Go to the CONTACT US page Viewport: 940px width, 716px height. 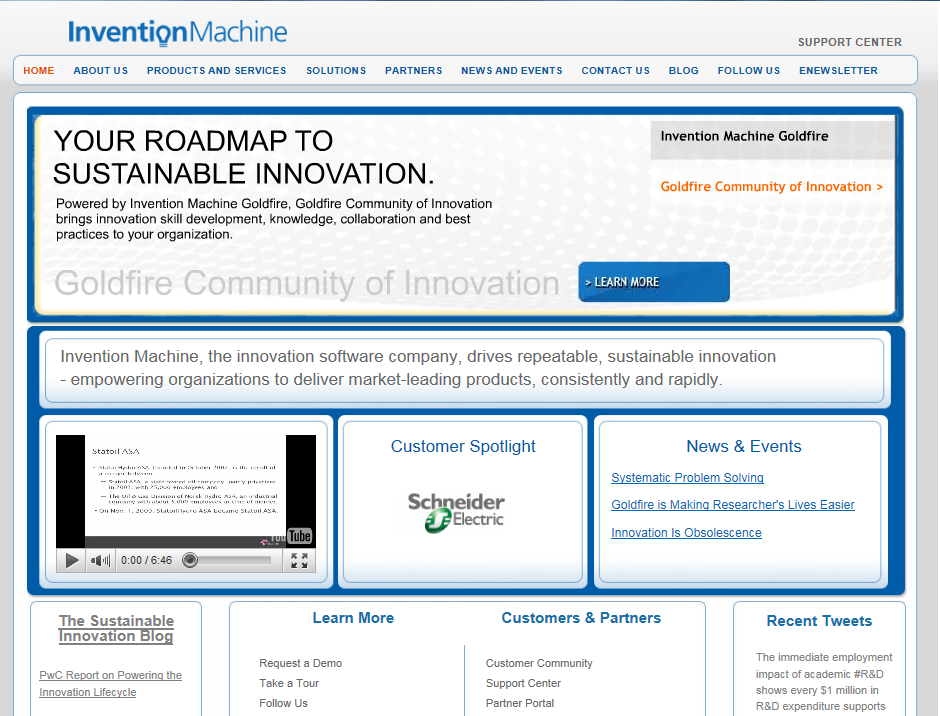click(x=616, y=70)
